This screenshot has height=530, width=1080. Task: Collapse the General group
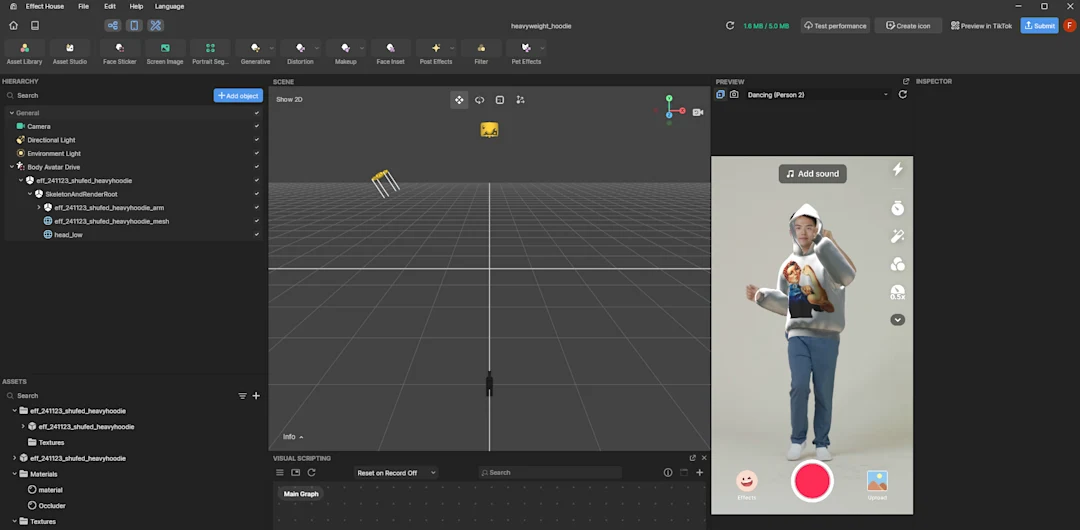[x=12, y=113]
